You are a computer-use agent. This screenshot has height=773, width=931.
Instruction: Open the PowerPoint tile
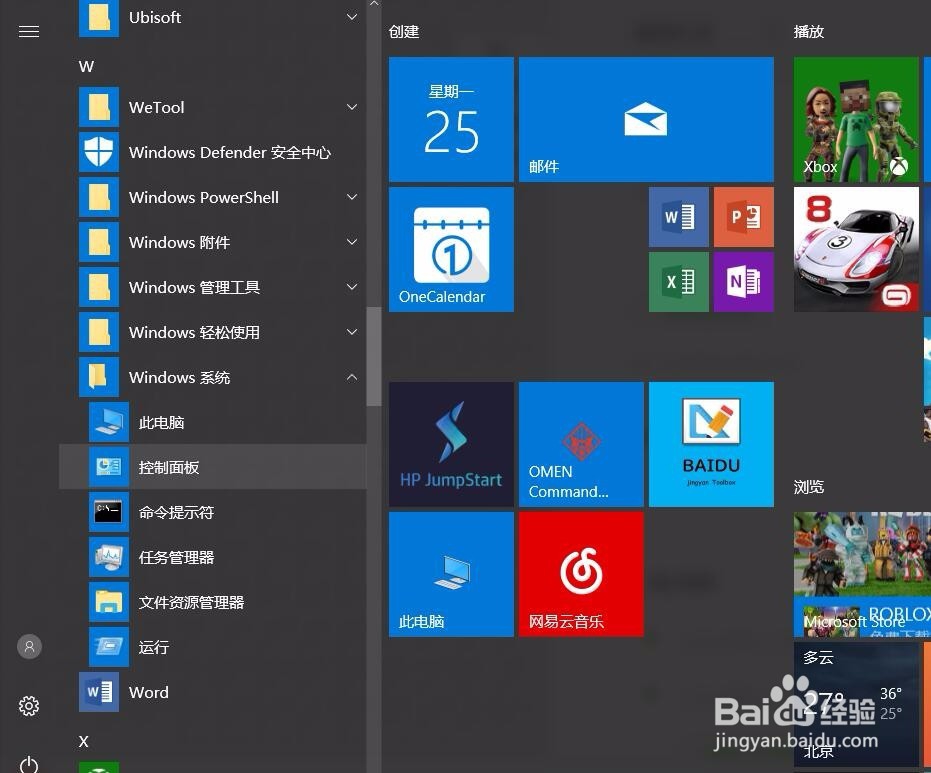tap(743, 217)
